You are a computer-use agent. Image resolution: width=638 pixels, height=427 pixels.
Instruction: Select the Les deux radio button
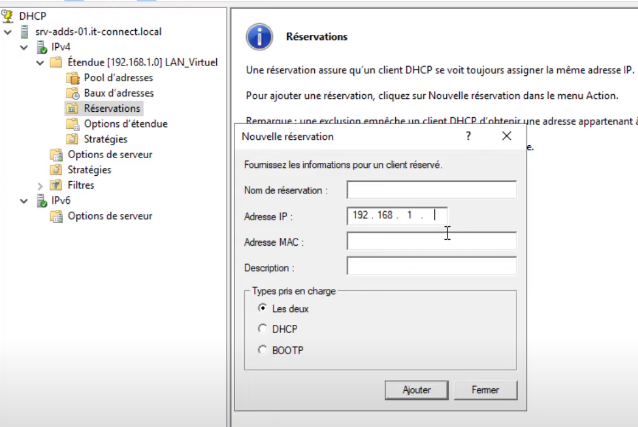[262, 308]
